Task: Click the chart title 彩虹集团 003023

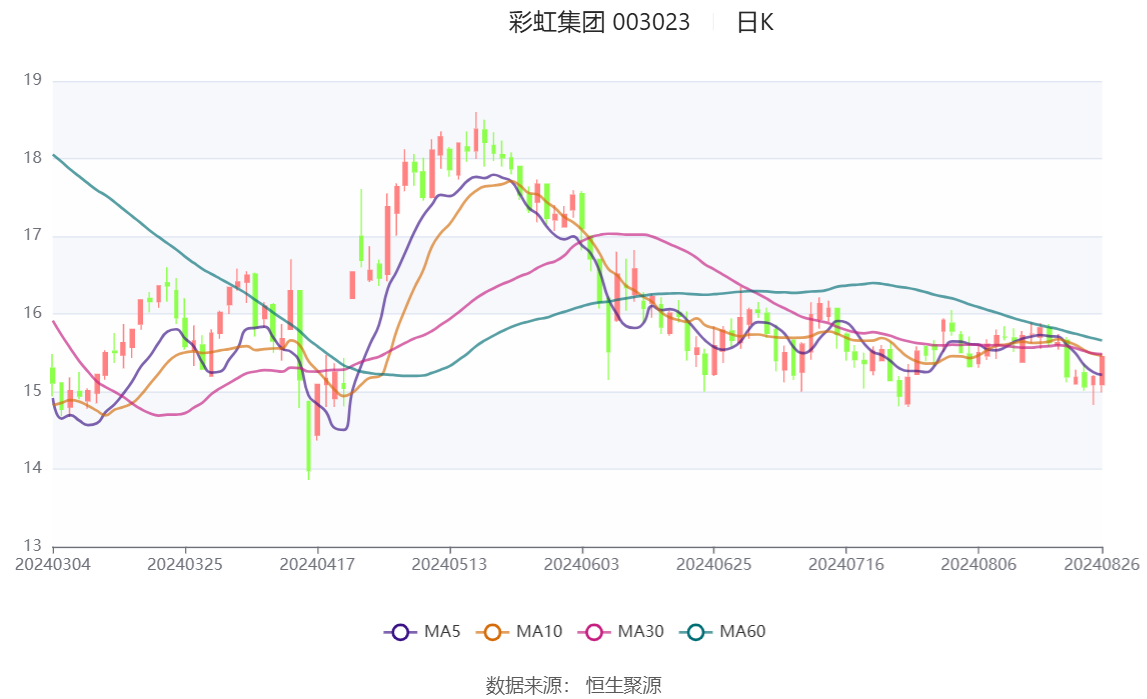Action: click(x=599, y=23)
